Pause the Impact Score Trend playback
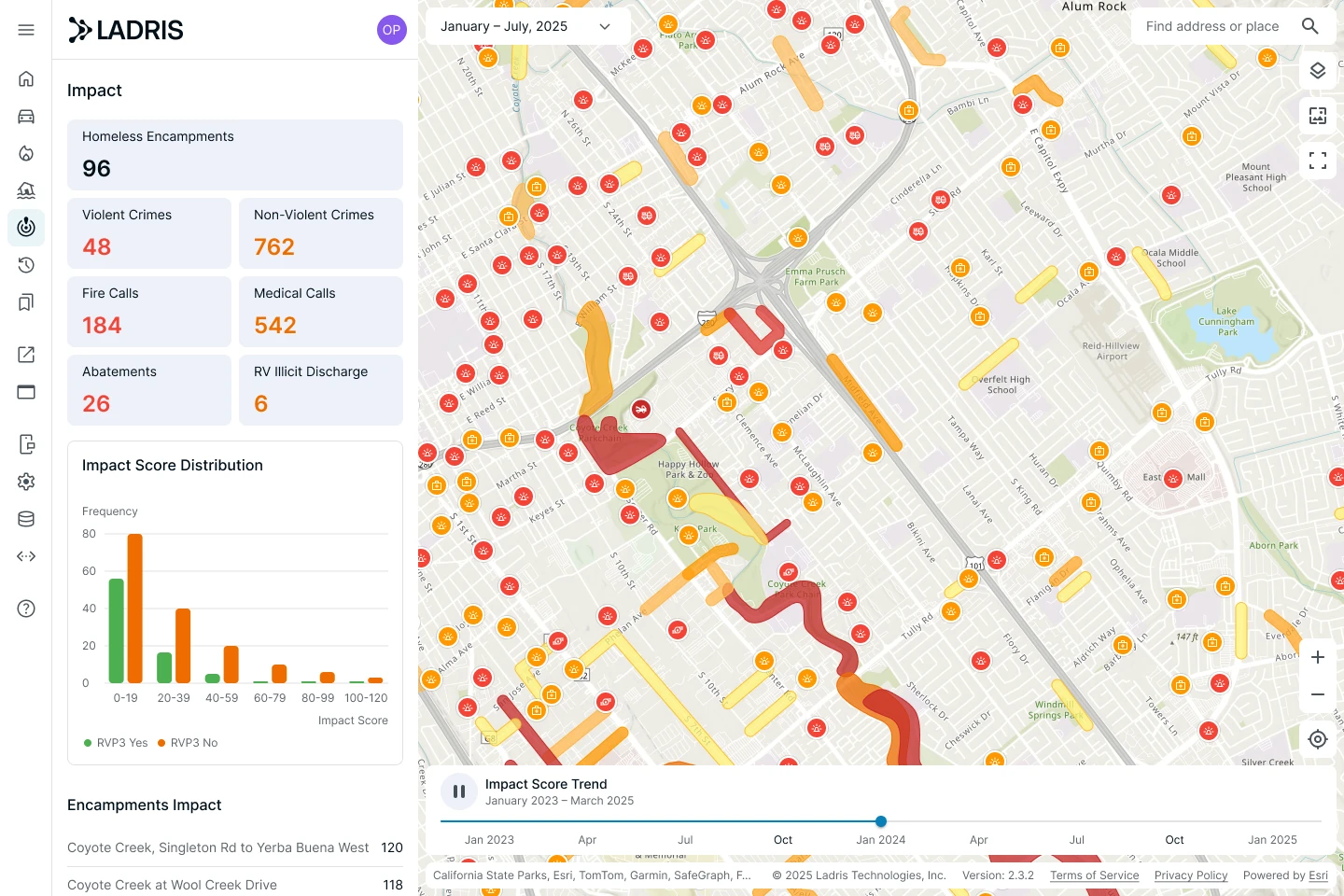 459,791
